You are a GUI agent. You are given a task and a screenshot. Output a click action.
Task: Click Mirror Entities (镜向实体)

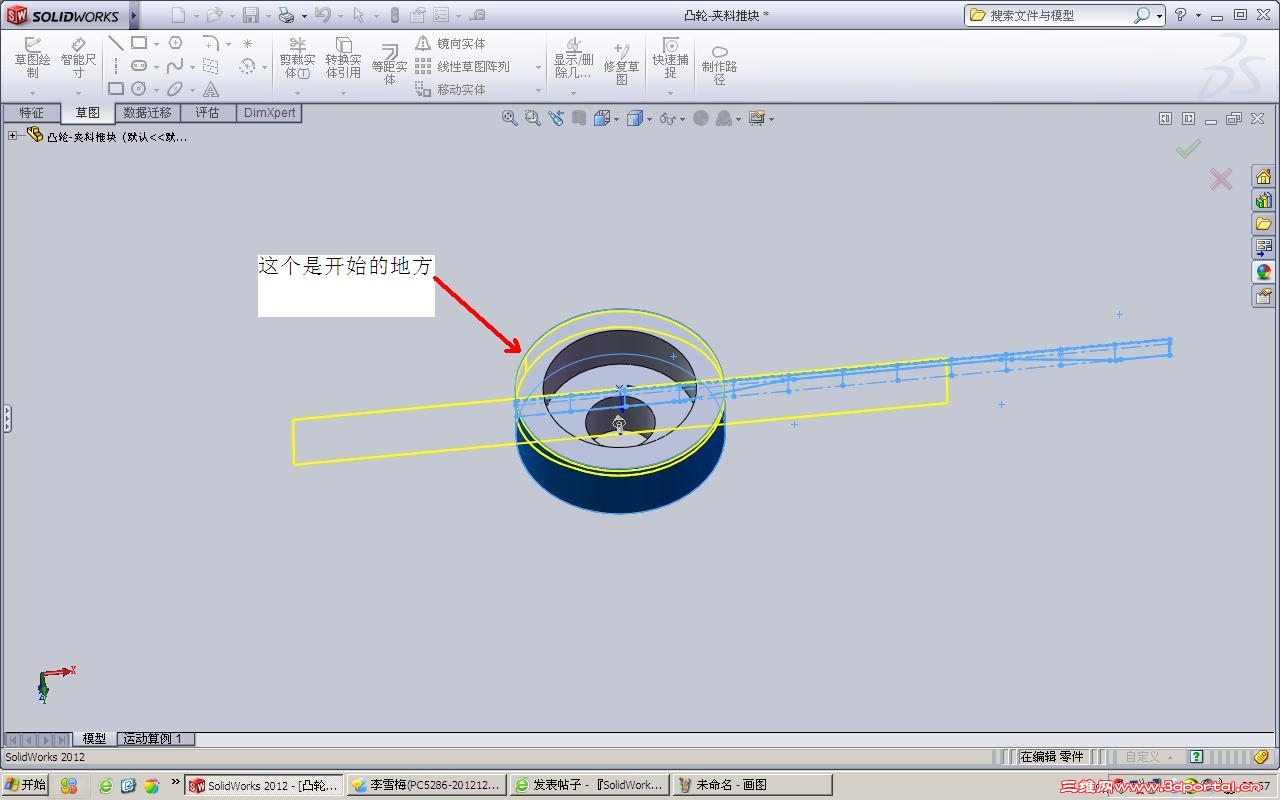451,43
